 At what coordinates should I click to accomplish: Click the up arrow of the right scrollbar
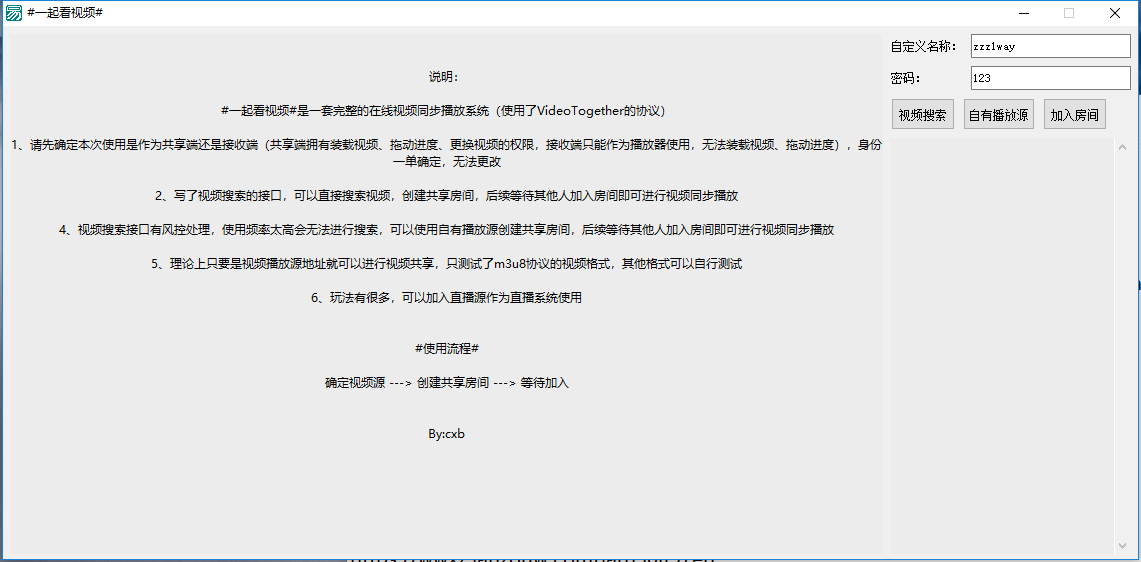[x=1121, y=146]
